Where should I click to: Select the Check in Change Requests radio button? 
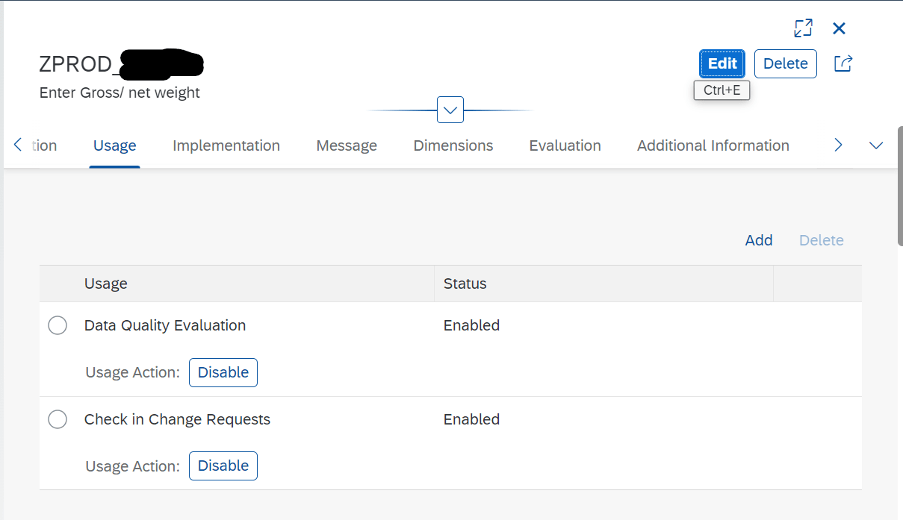[58, 419]
